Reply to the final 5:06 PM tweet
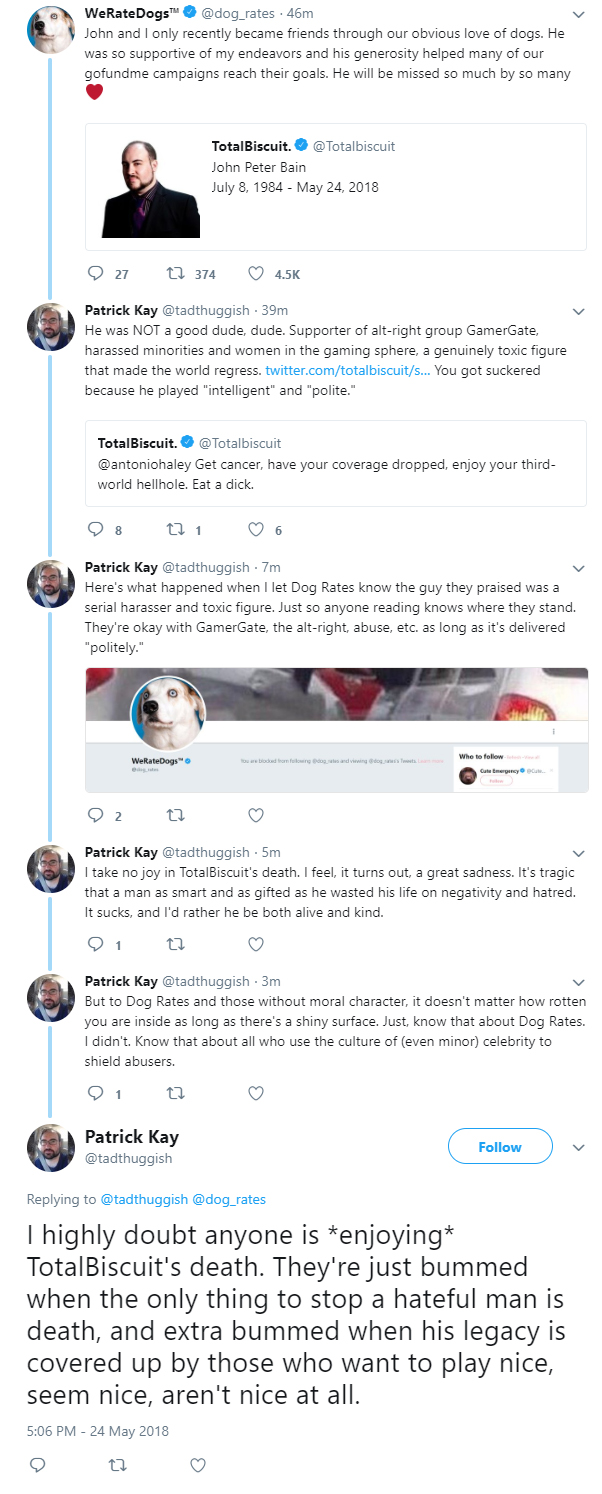This screenshot has height=1494, width=602. pyautogui.click(x=37, y=1465)
